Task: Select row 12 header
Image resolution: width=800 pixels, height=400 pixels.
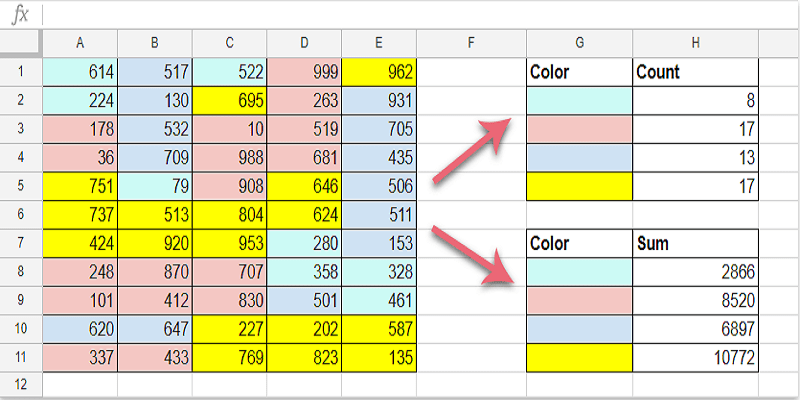Action: tap(20, 383)
